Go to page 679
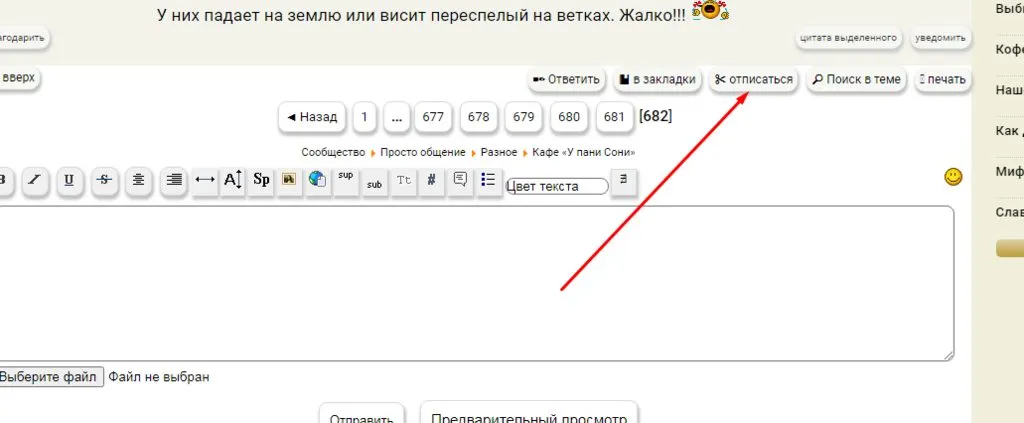1024x423 pixels. click(524, 117)
